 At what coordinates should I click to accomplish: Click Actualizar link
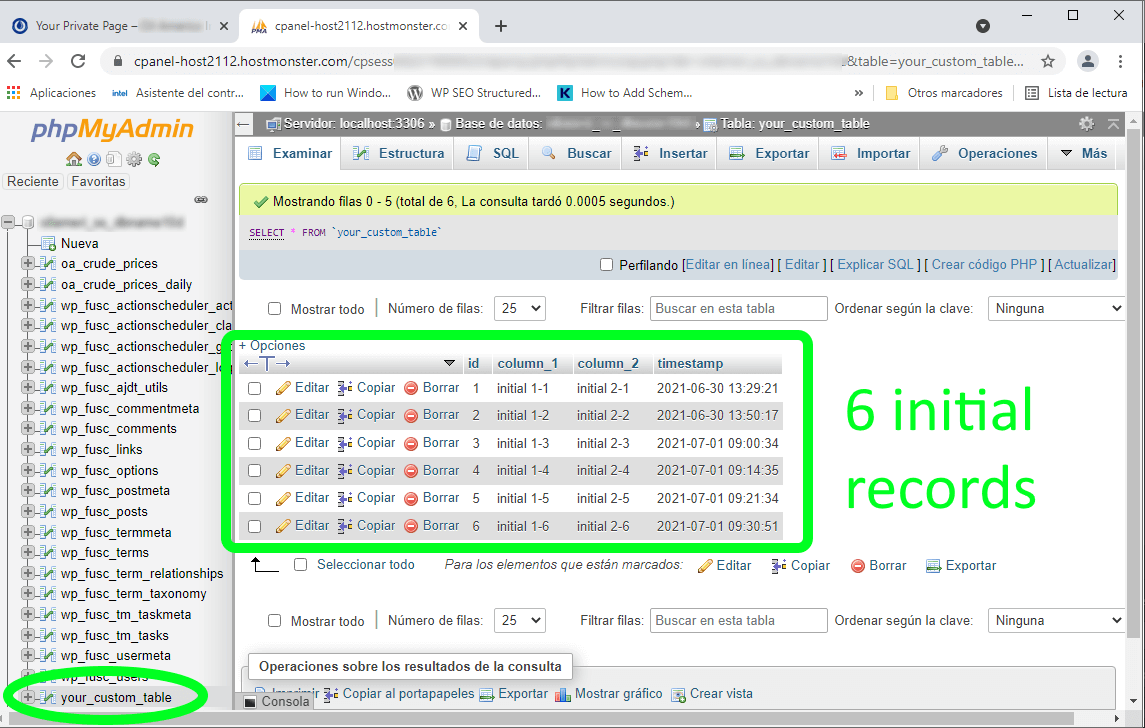[1084, 265]
